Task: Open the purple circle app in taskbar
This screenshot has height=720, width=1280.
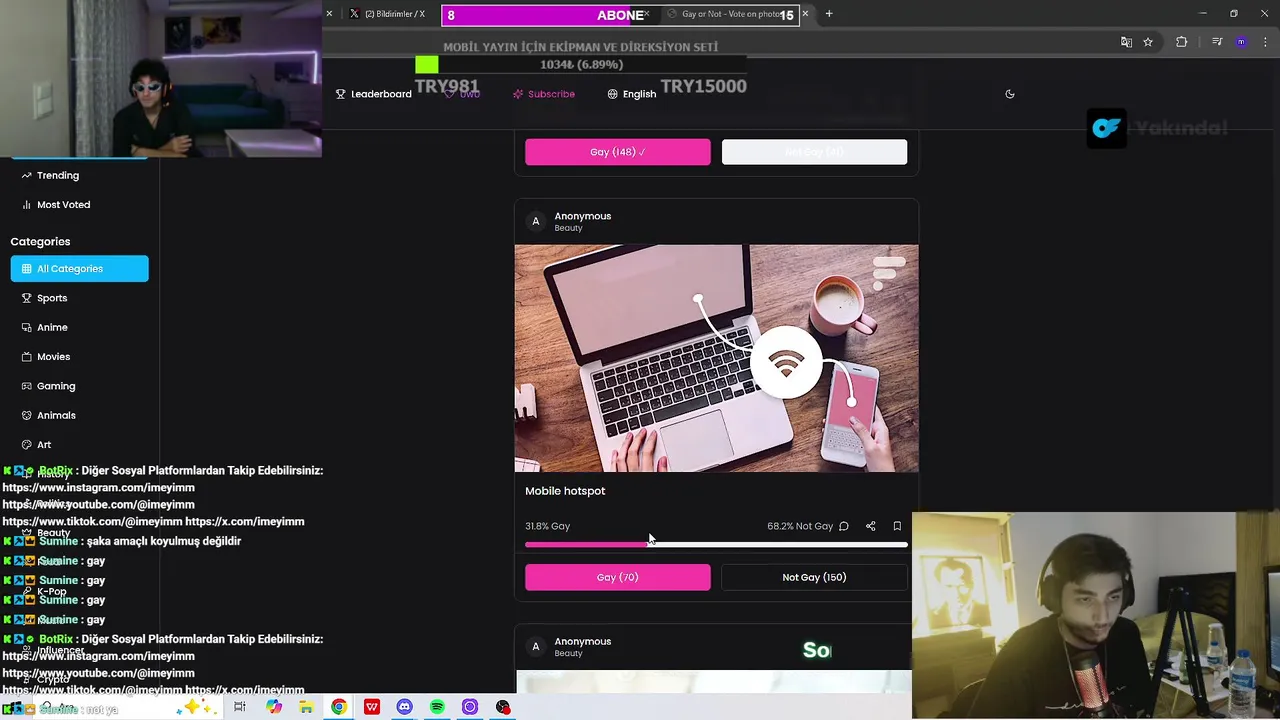Action: pos(470,707)
